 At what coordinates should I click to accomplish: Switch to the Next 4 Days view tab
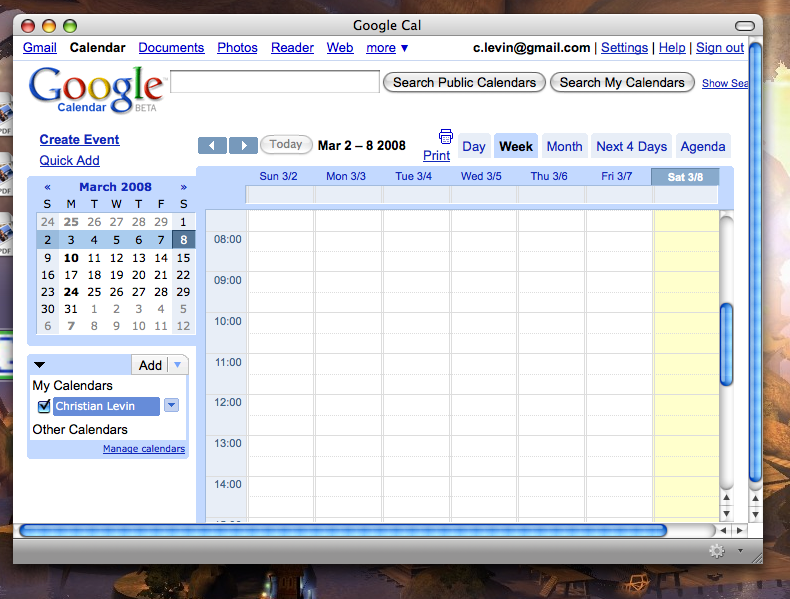point(631,146)
